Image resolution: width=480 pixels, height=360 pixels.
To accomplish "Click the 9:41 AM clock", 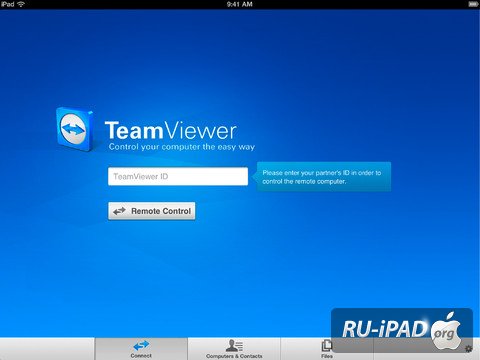I will 240,4.
